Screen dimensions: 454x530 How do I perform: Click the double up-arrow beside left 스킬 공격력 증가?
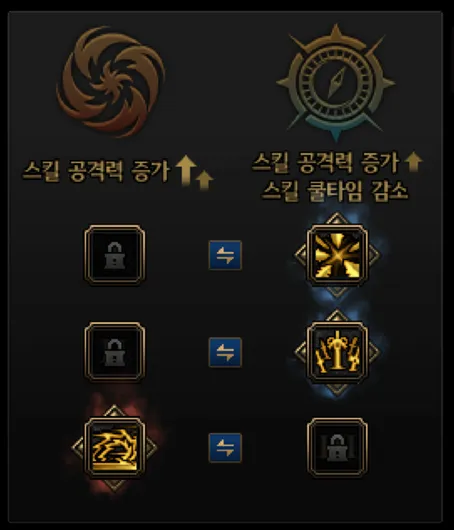[x=194, y=171]
